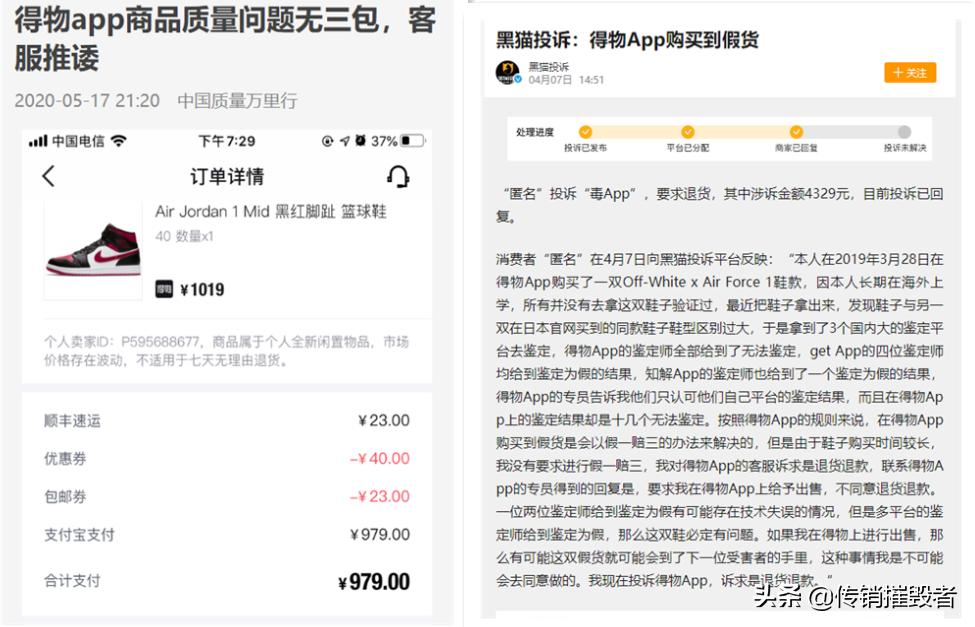Click the blue verified badge beside 黑猫投诉
Image resolution: width=975 pixels, height=627 pixels.
(x=520, y=78)
